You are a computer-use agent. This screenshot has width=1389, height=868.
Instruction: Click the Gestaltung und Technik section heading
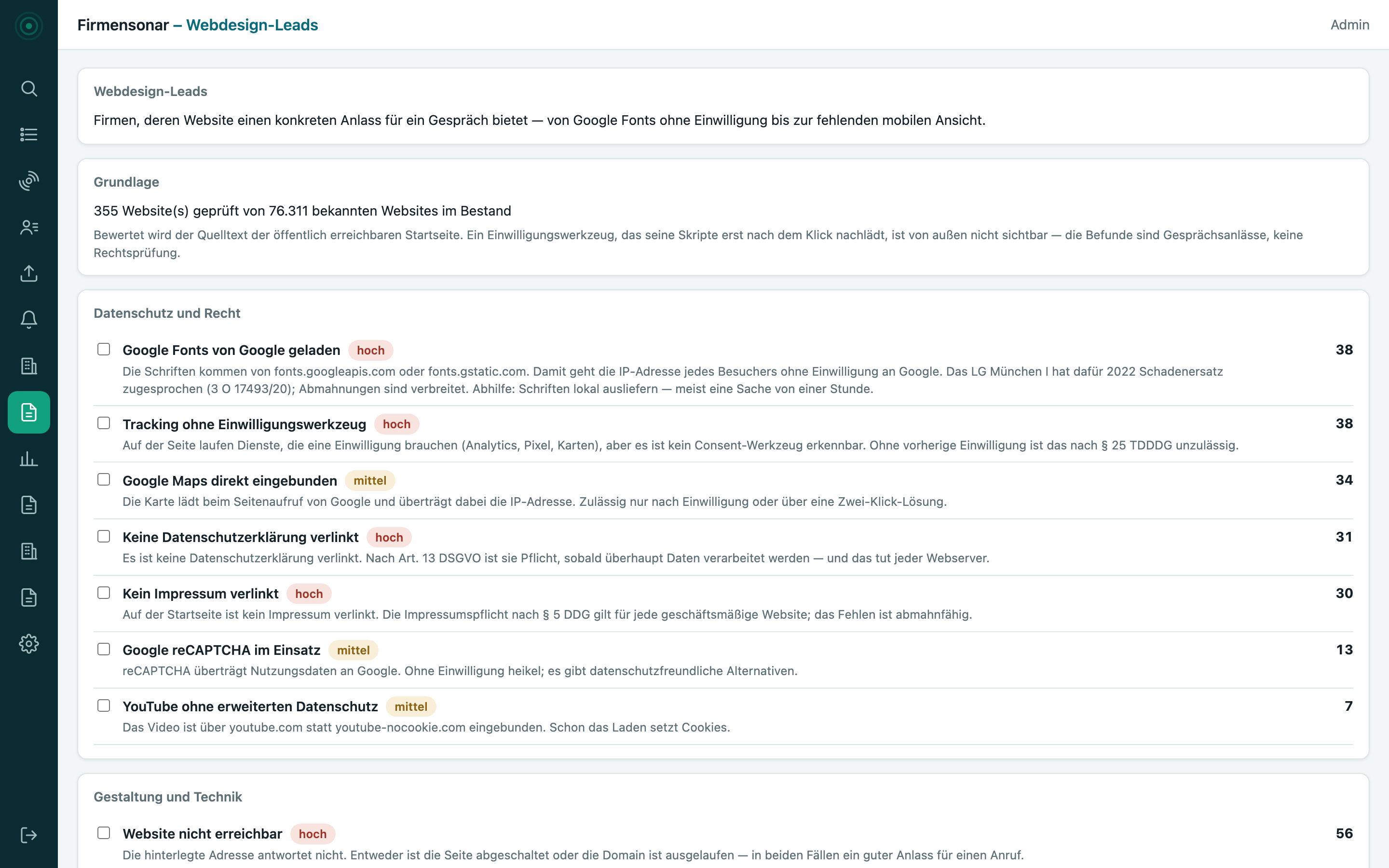click(x=168, y=797)
